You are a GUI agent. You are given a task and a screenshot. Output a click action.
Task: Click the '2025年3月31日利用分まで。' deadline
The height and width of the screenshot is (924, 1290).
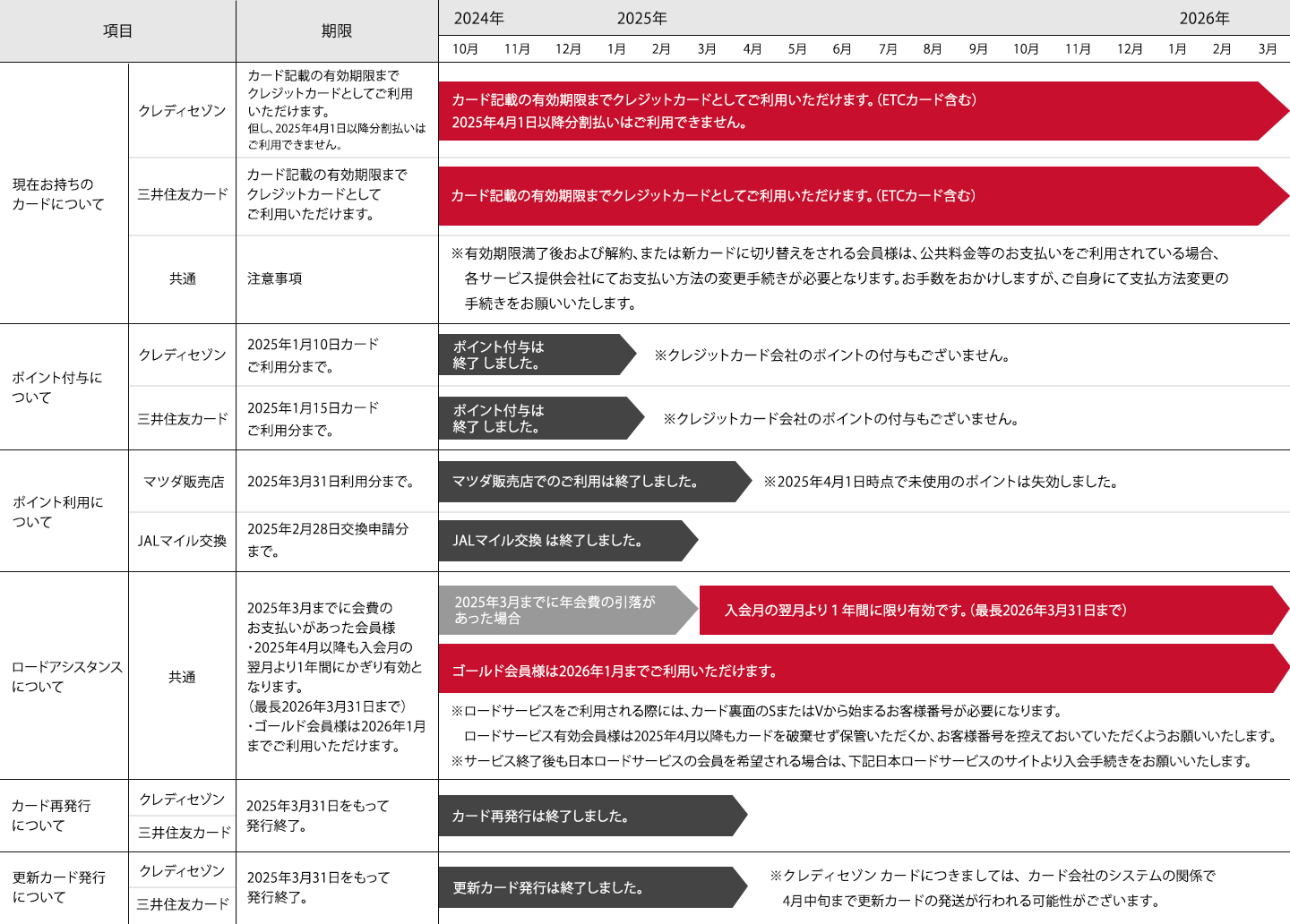331,482
